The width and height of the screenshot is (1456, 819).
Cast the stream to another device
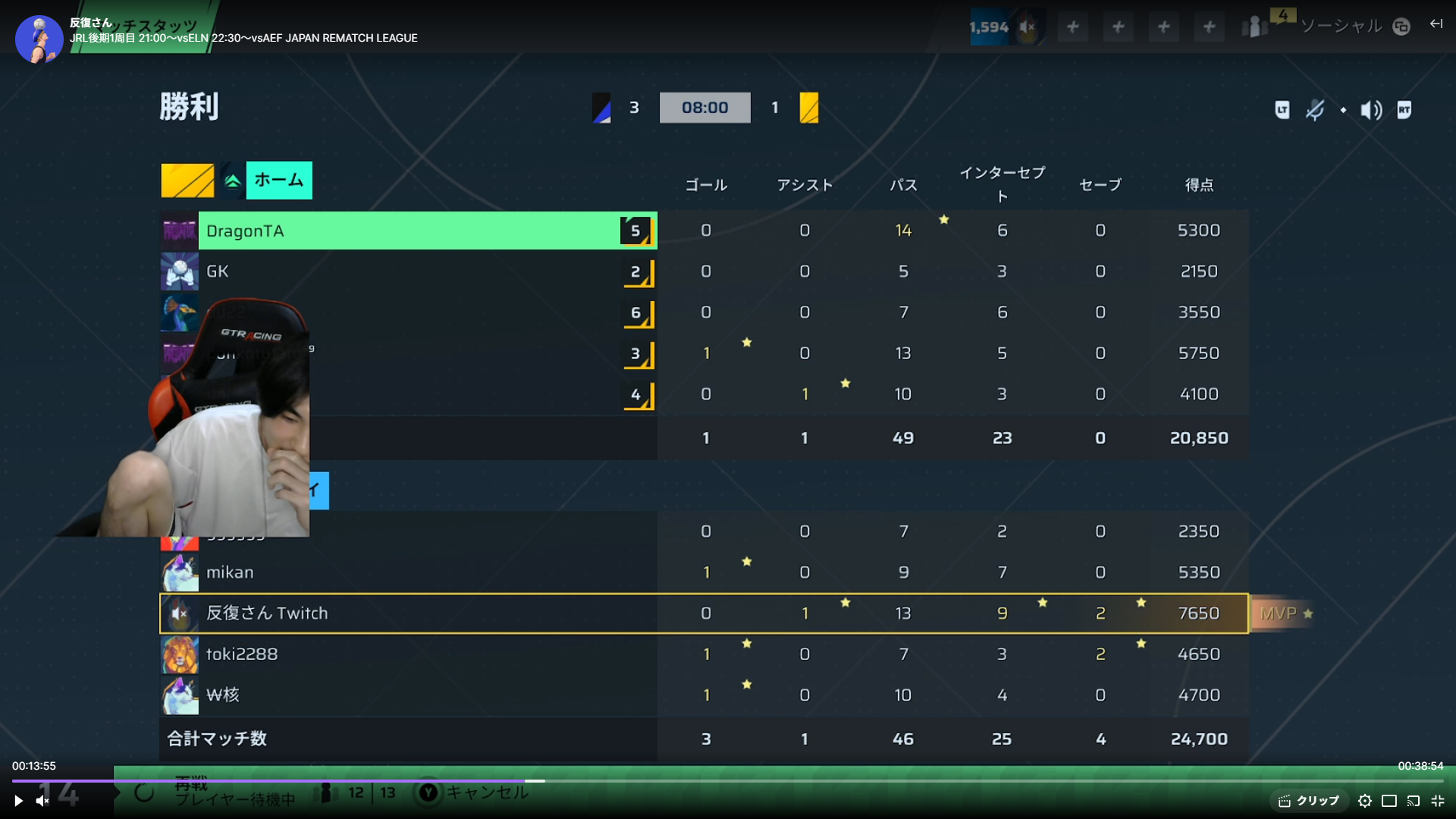pos(1414,801)
